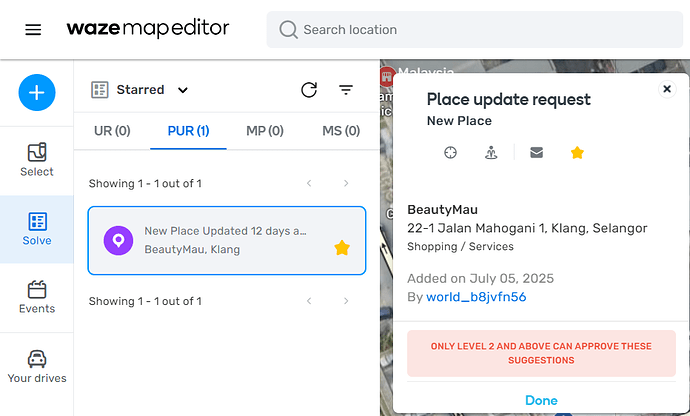This screenshot has height=416, width=690.
Task: Click the level 2 approval warning banner
Action: (541, 353)
